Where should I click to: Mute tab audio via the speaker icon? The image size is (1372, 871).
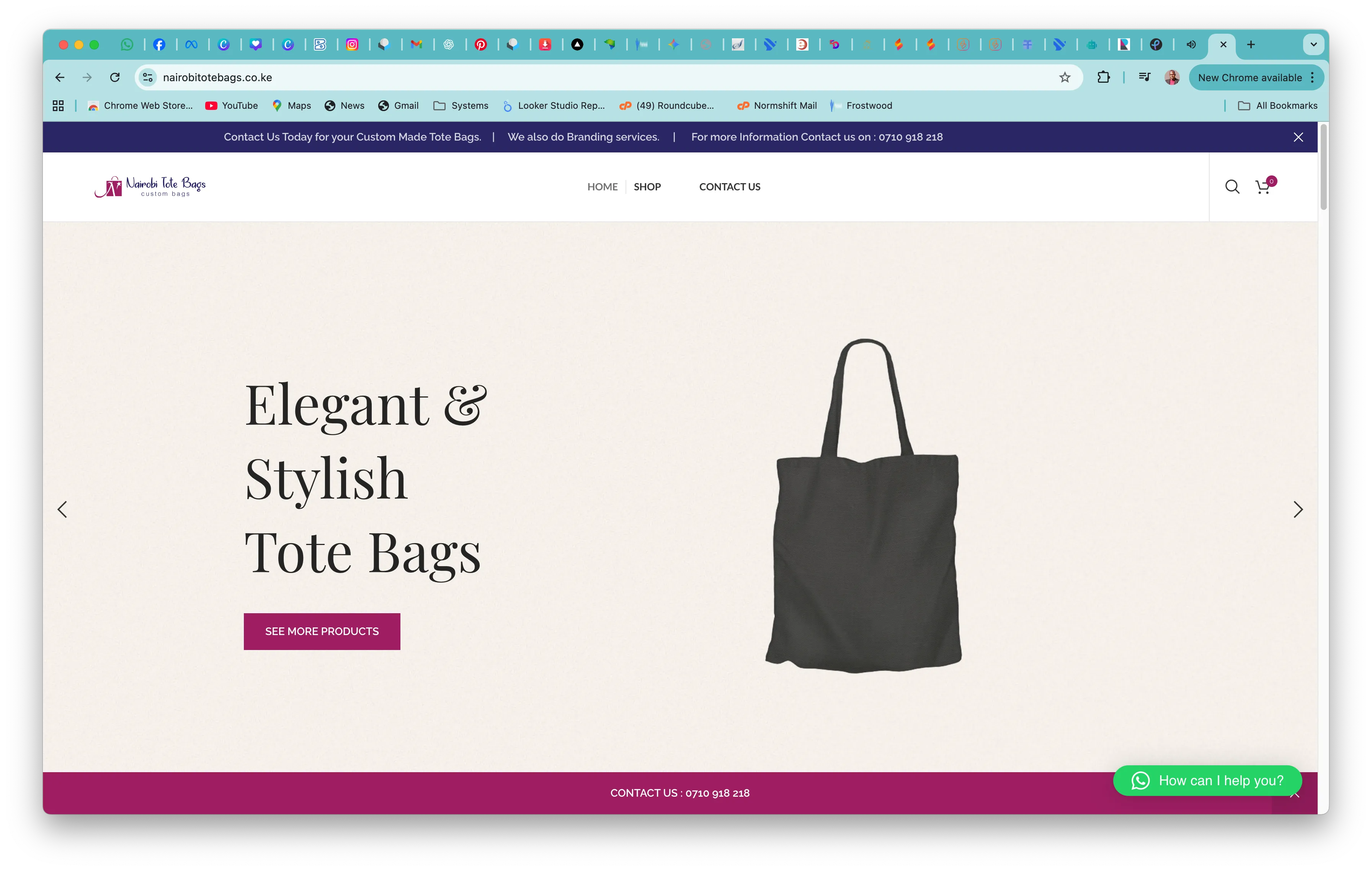[x=1190, y=44]
